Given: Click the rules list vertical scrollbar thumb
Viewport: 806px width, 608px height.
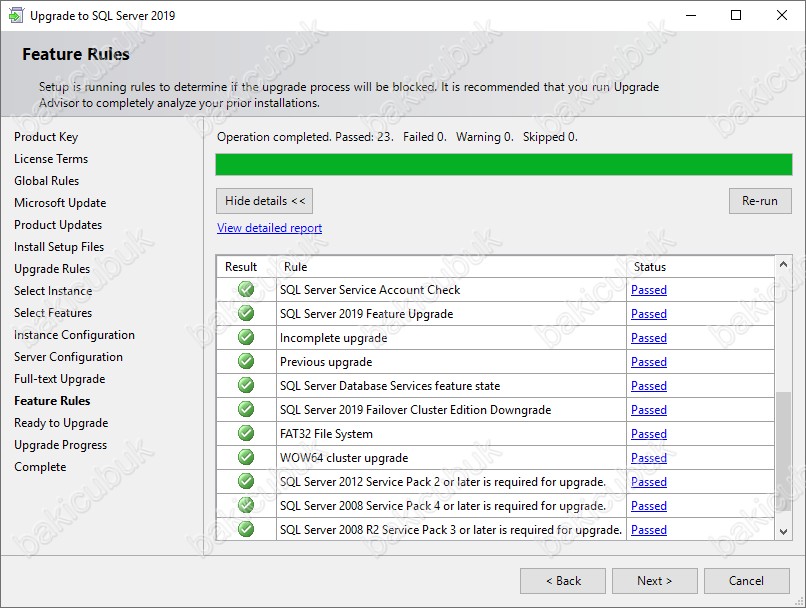Looking at the screenshot, I should pyautogui.click(x=783, y=451).
